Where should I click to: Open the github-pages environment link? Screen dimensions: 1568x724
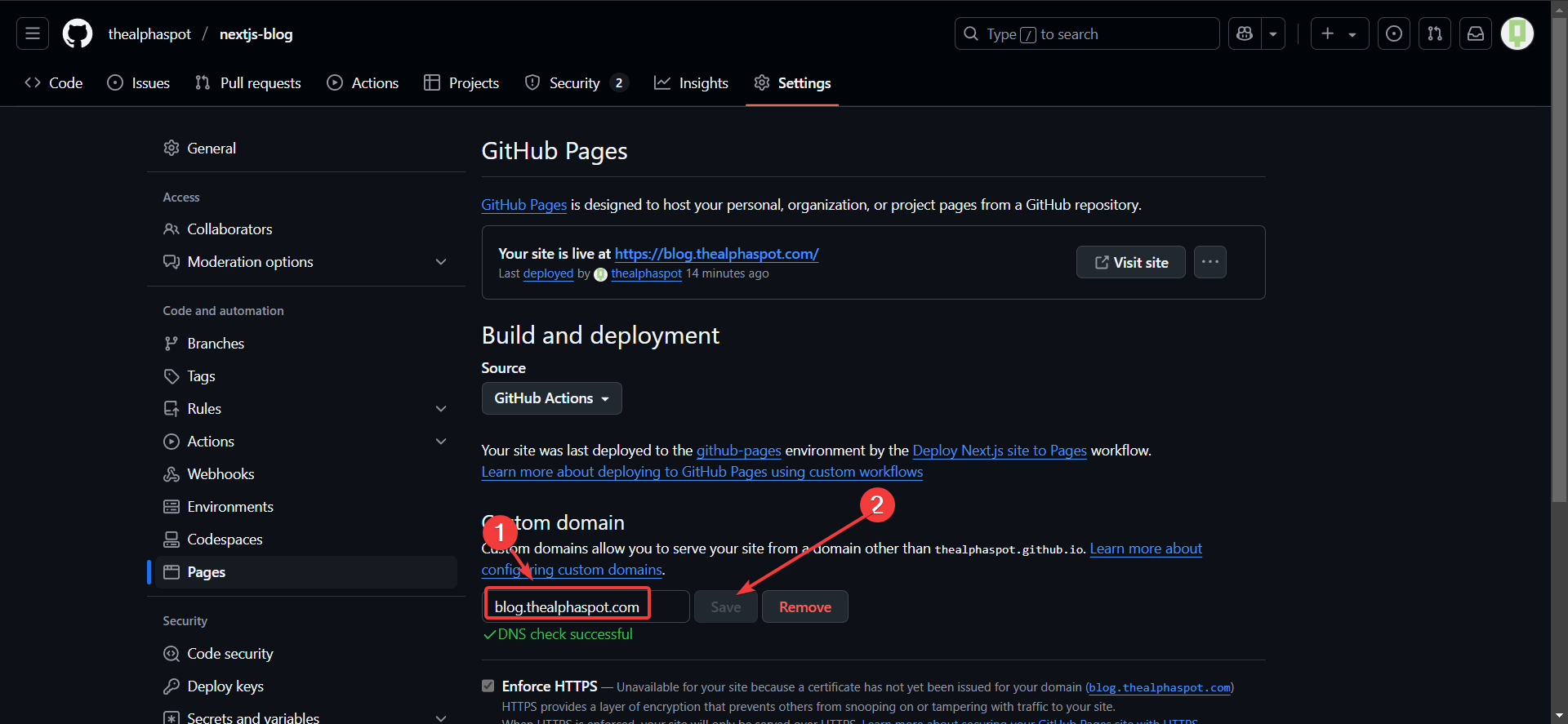pyautogui.click(x=738, y=451)
